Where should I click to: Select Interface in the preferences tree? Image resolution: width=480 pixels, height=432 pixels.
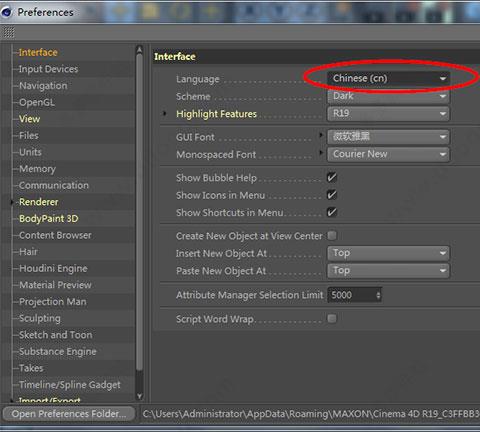(x=38, y=52)
